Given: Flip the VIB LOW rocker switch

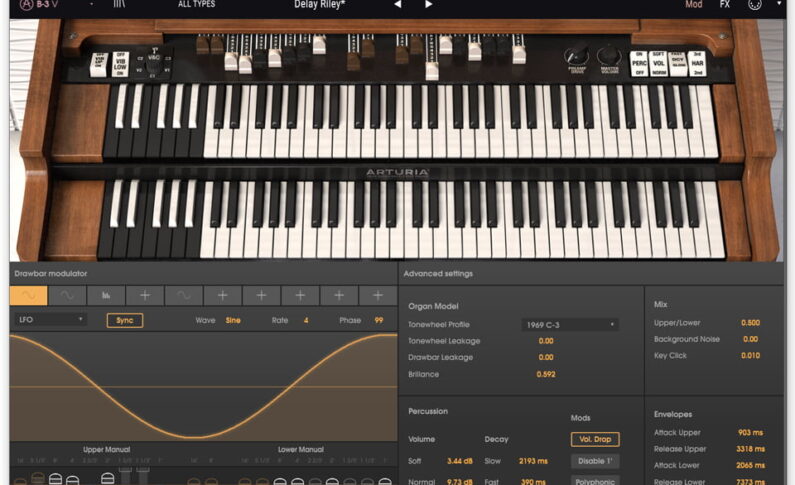Looking at the screenshot, I should pos(120,63).
